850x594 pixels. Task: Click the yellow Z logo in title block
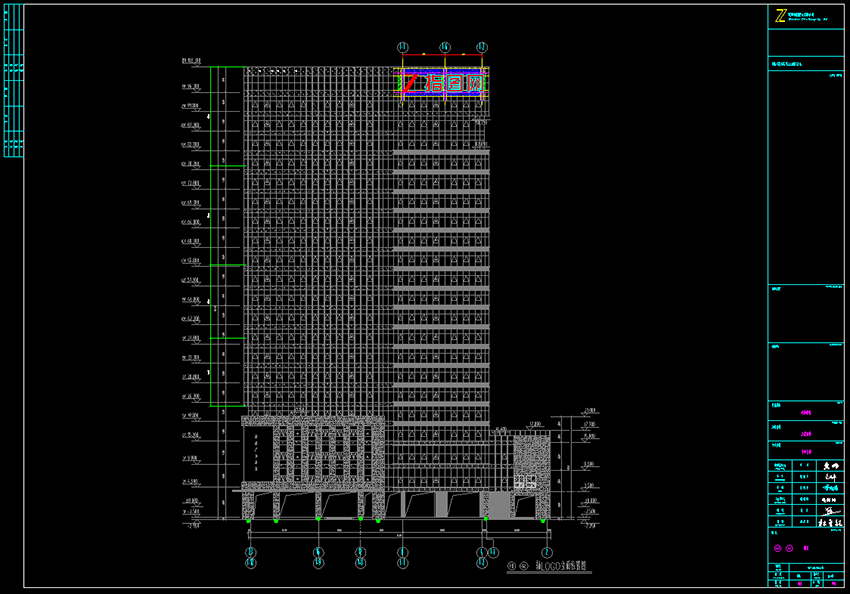[780, 16]
